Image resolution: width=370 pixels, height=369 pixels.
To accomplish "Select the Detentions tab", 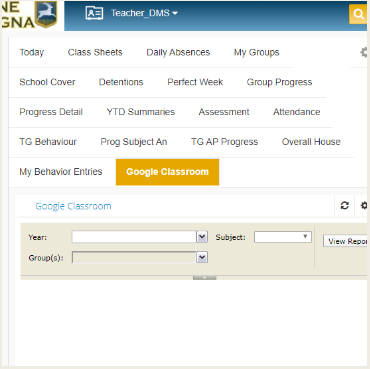I will 121,82.
